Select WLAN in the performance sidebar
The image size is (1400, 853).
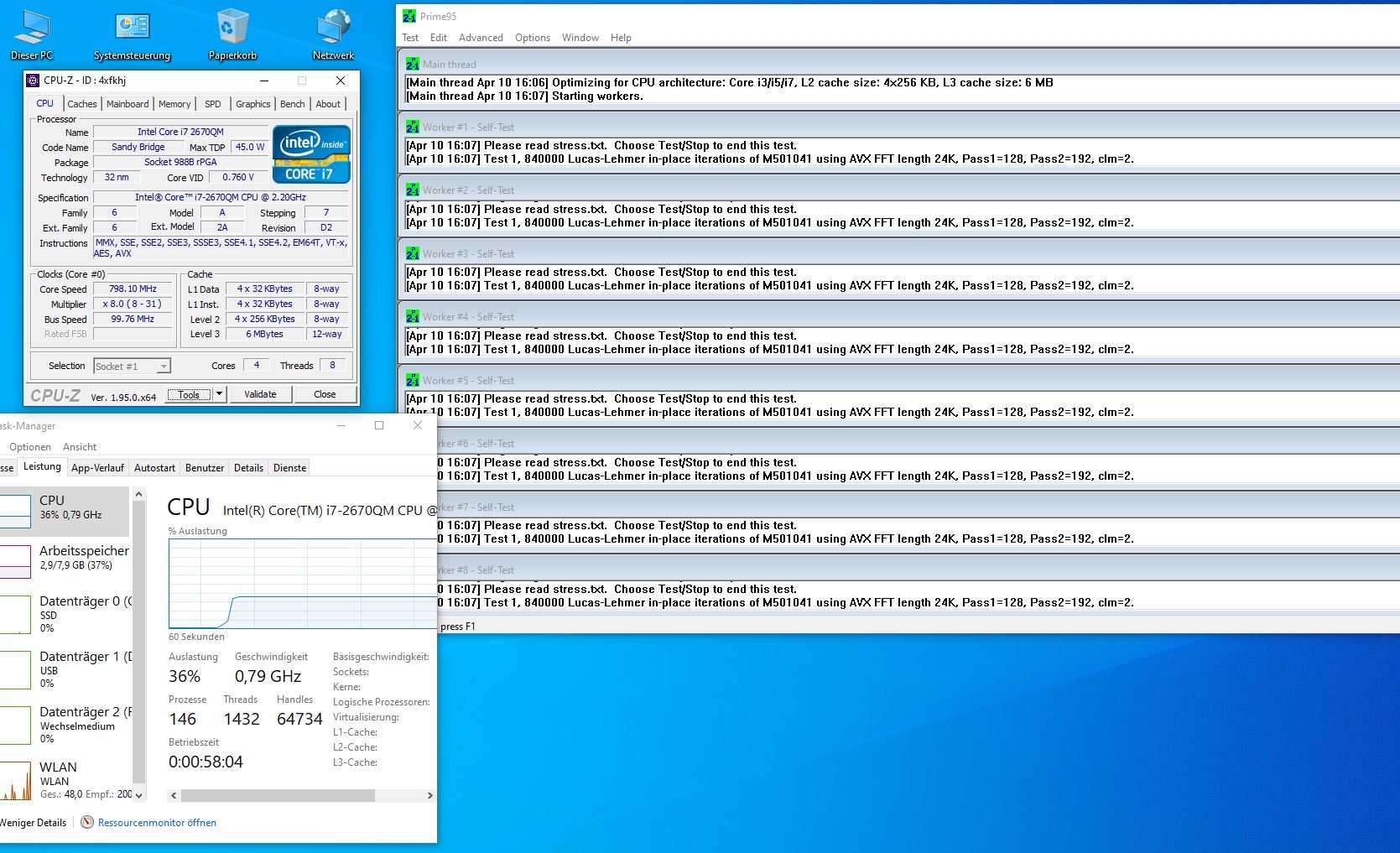65,779
